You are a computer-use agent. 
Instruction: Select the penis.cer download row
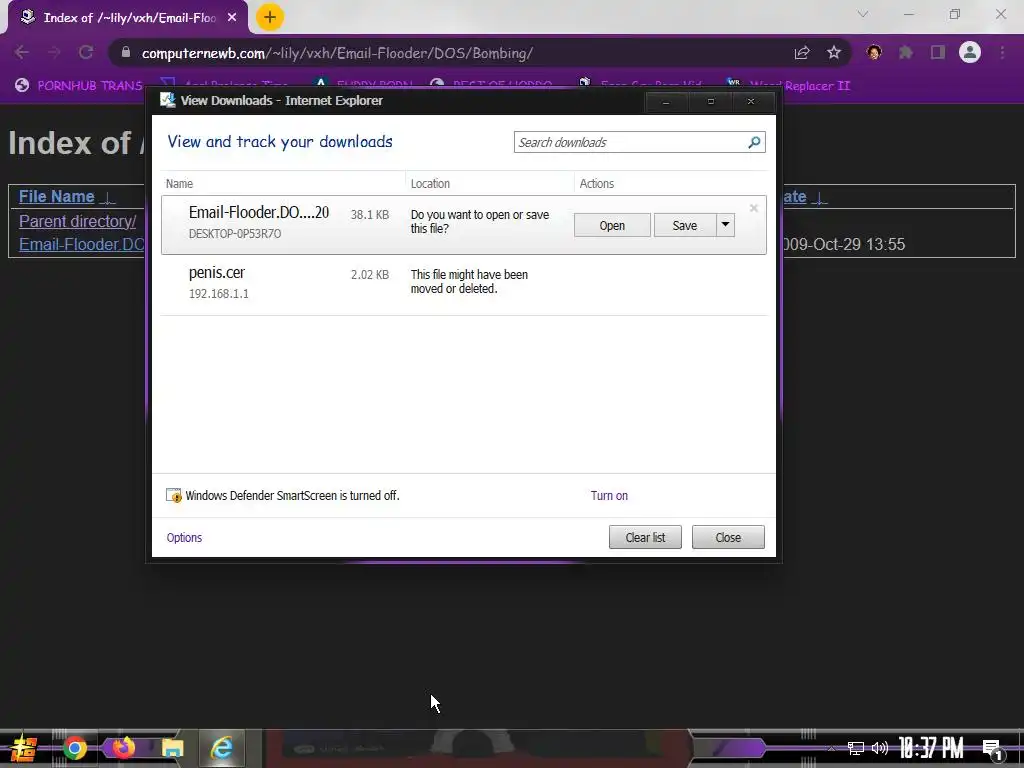[464, 284]
